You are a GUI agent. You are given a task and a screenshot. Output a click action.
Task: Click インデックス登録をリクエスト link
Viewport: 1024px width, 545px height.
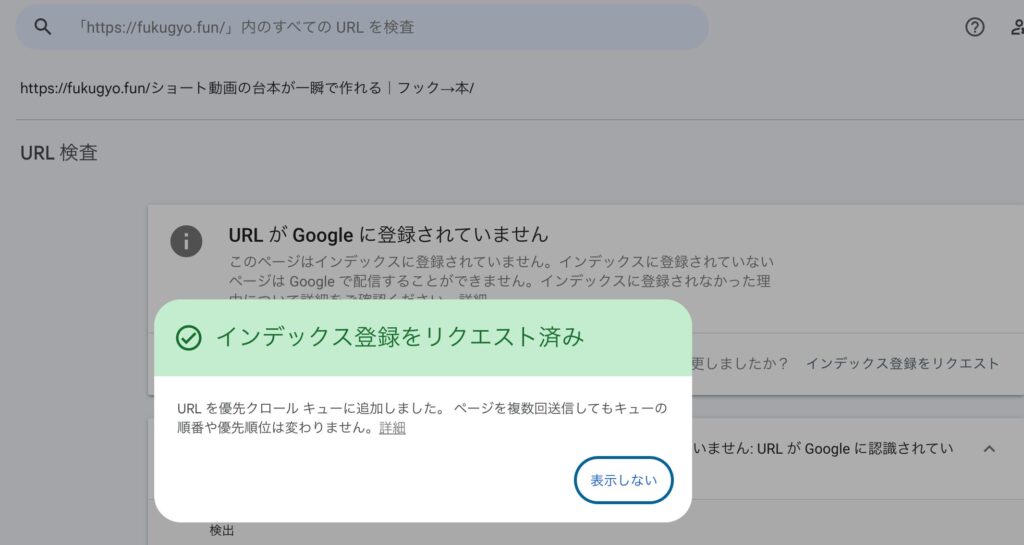point(902,363)
